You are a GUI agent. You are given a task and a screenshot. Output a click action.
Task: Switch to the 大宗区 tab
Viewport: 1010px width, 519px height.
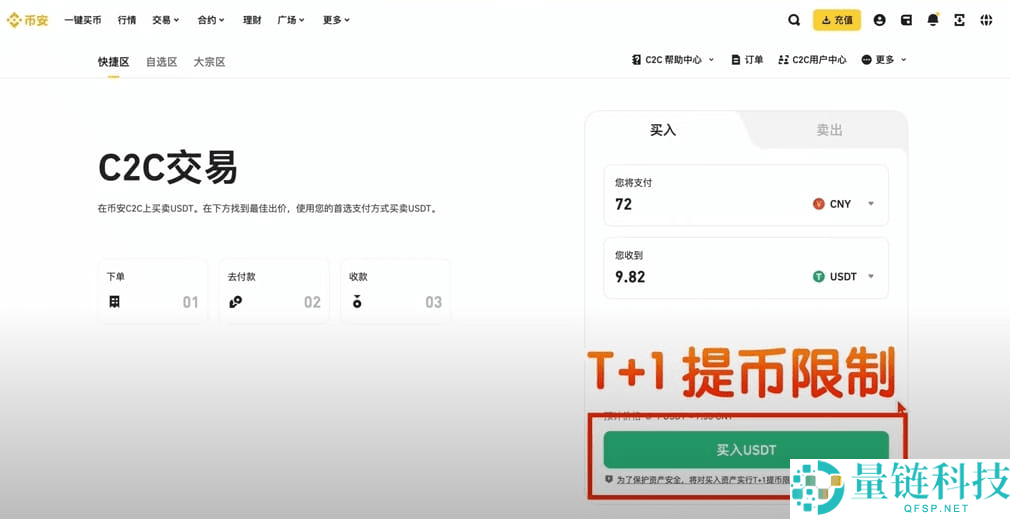coord(209,62)
